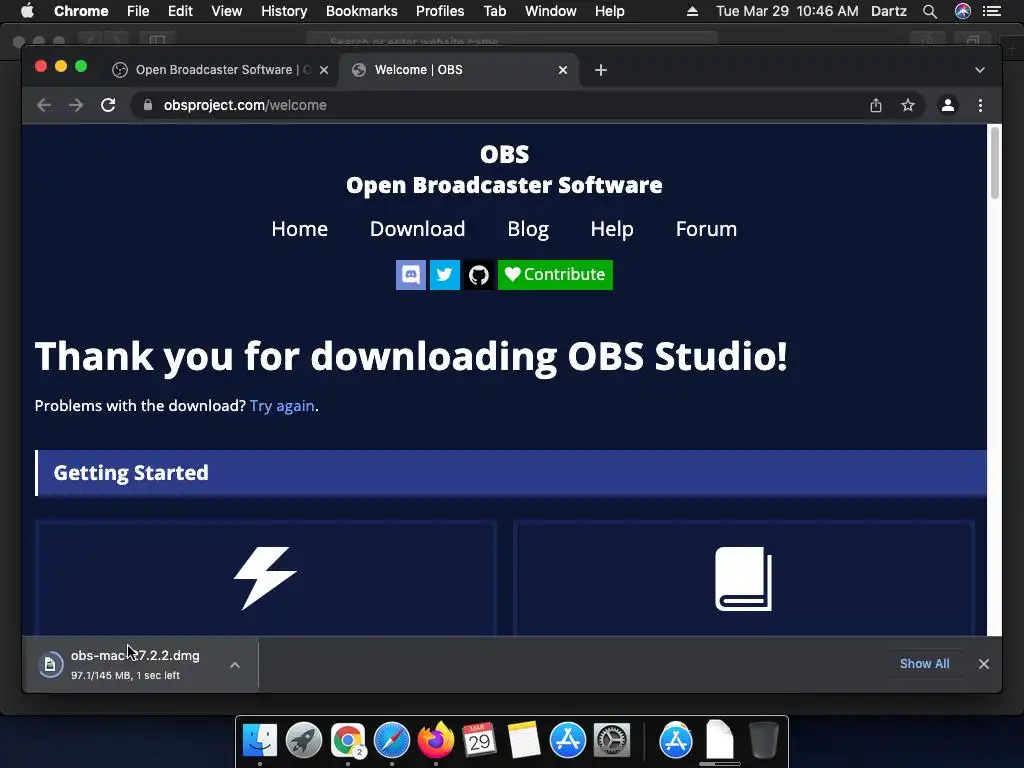Open Control Center icon in menu bar

992,11
